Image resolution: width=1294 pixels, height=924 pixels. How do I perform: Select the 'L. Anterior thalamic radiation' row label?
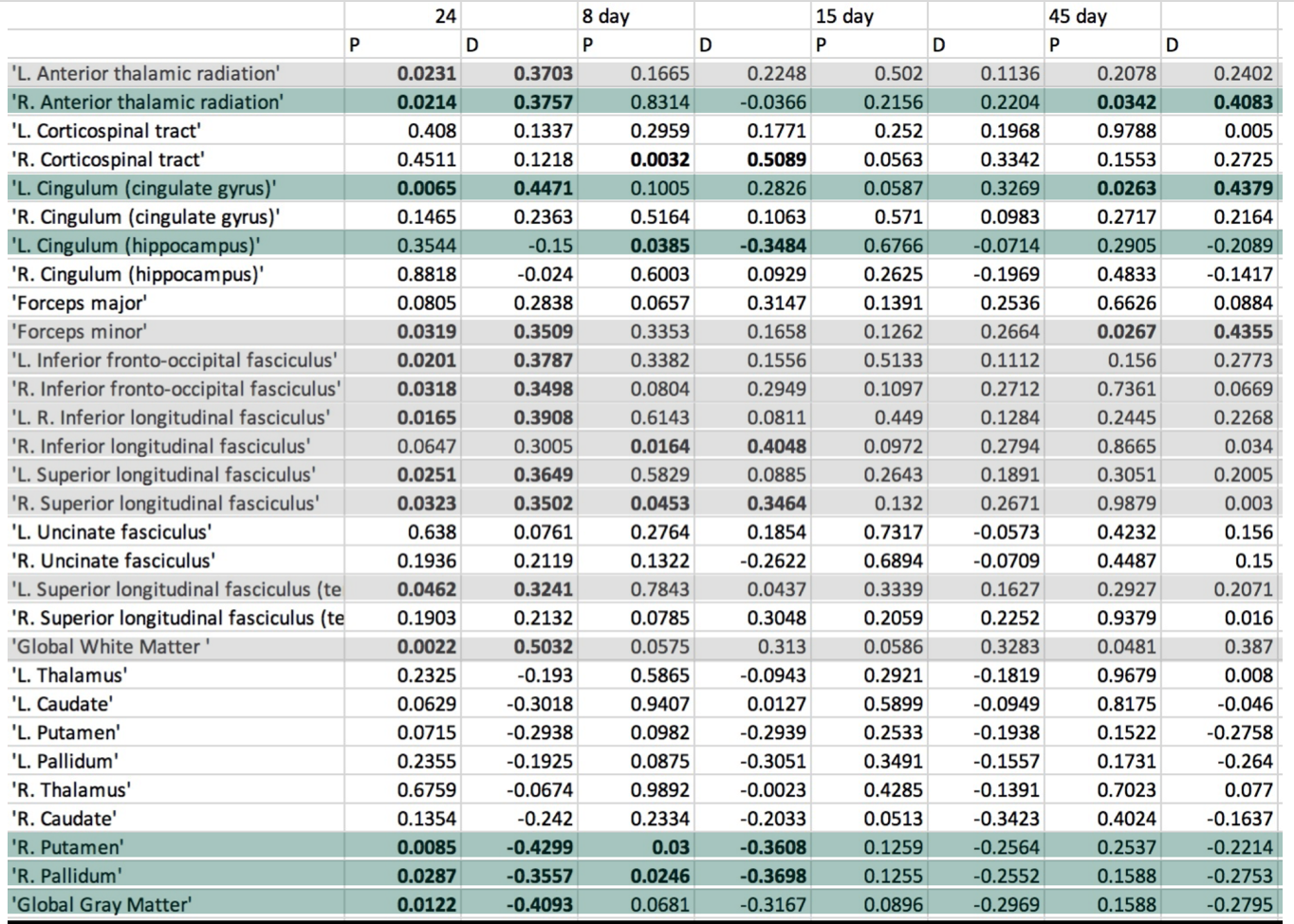tap(145, 74)
